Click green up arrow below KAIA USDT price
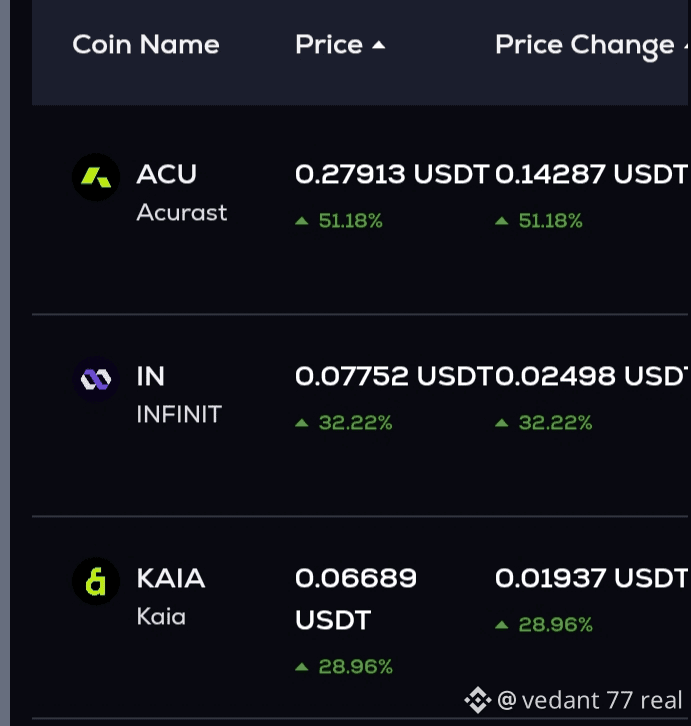This screenshot has height=726, width=691. point(302,667)
